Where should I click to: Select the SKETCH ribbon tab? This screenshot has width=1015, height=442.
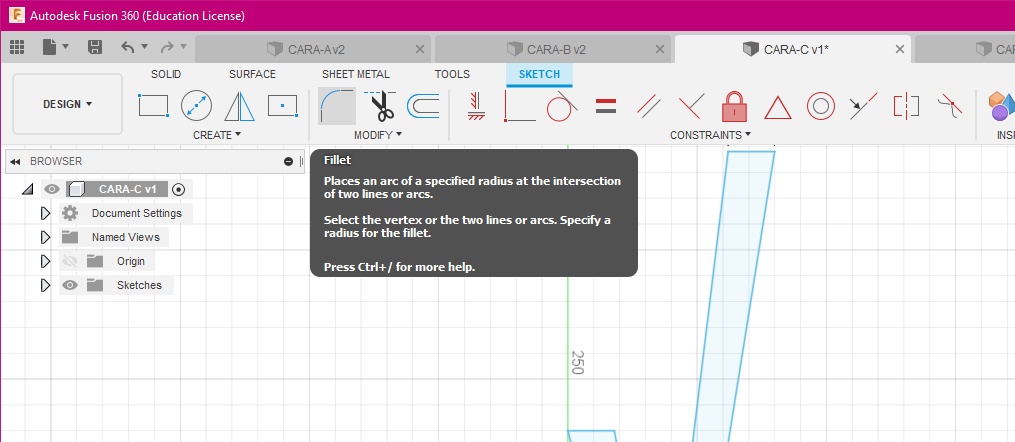pyautogui.click(x=539, y=74)
